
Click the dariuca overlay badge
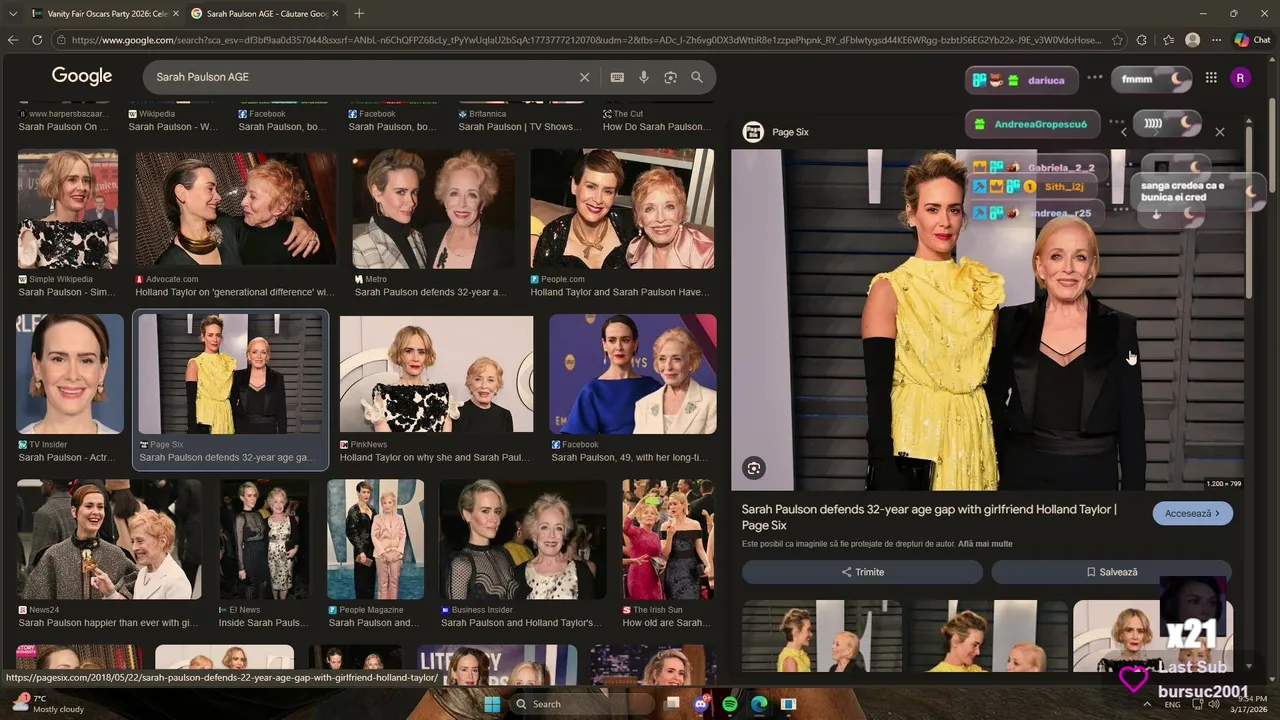click(x=1022, y=80)
